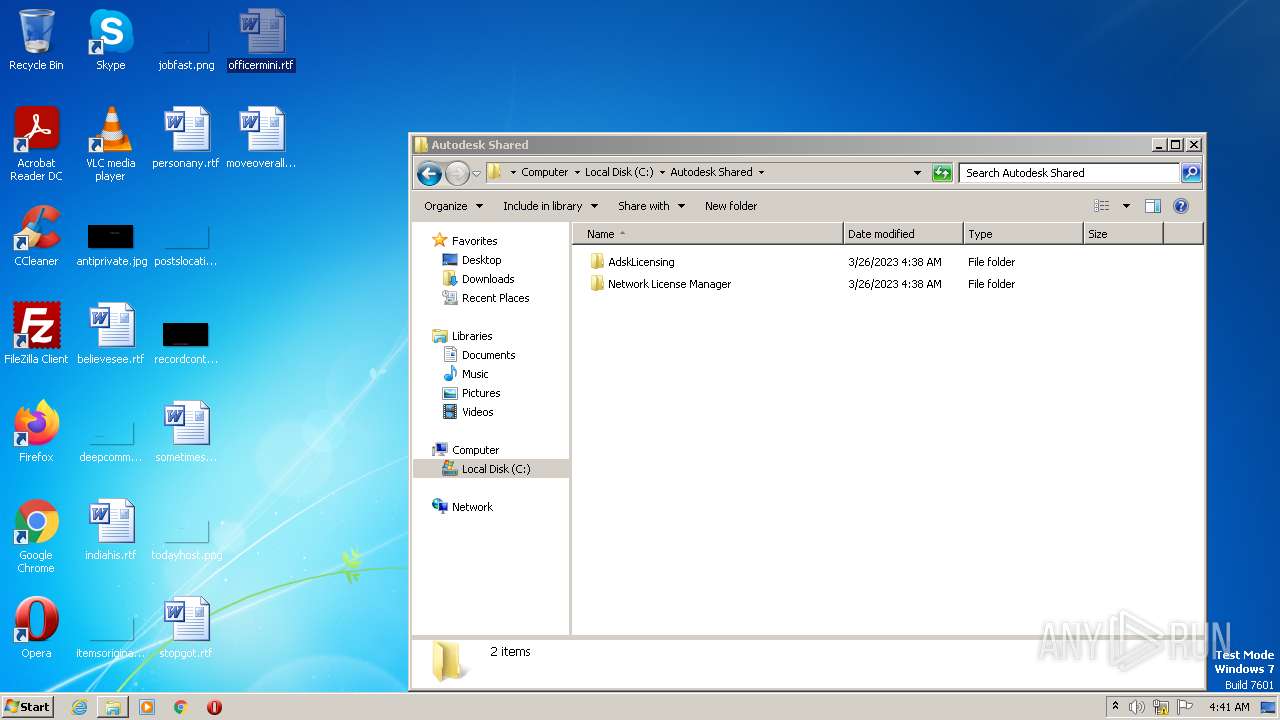Select the personany.rtf desktop file
This screenshot has height=720, width=1280.
pyautogui.click(x=186, y=138)
